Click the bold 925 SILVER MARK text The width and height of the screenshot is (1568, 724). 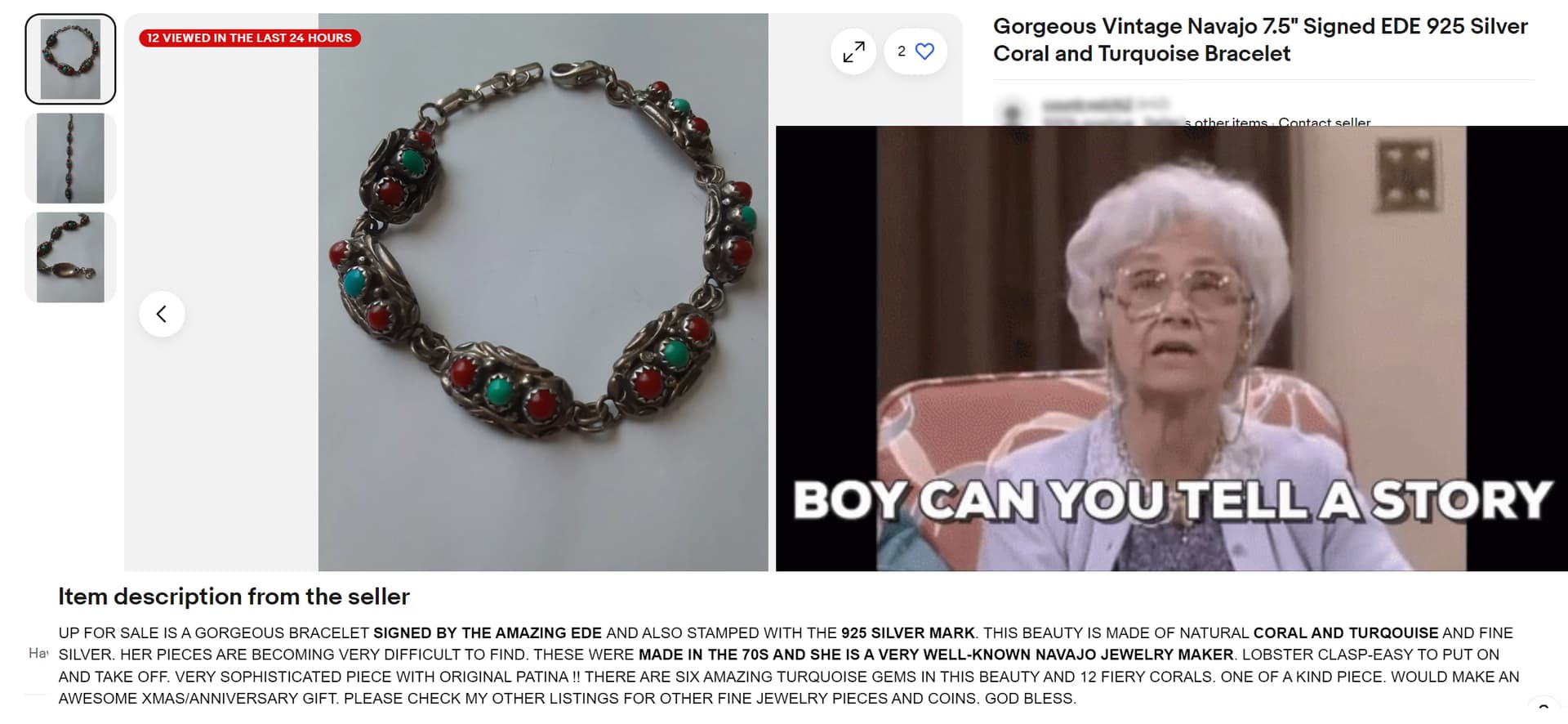click(x=908, y=632)
